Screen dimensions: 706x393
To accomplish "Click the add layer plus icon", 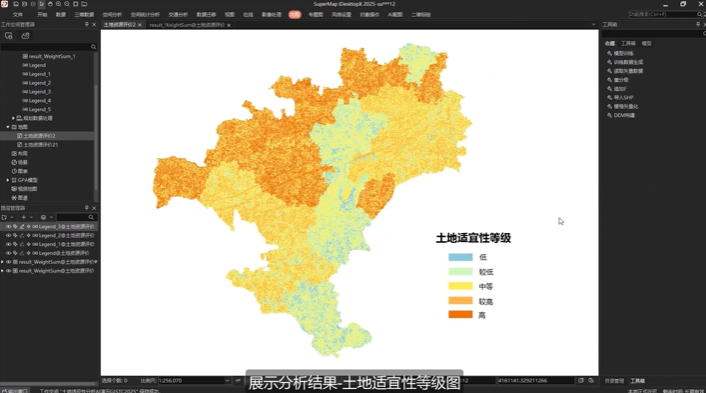I will point(23,217).
